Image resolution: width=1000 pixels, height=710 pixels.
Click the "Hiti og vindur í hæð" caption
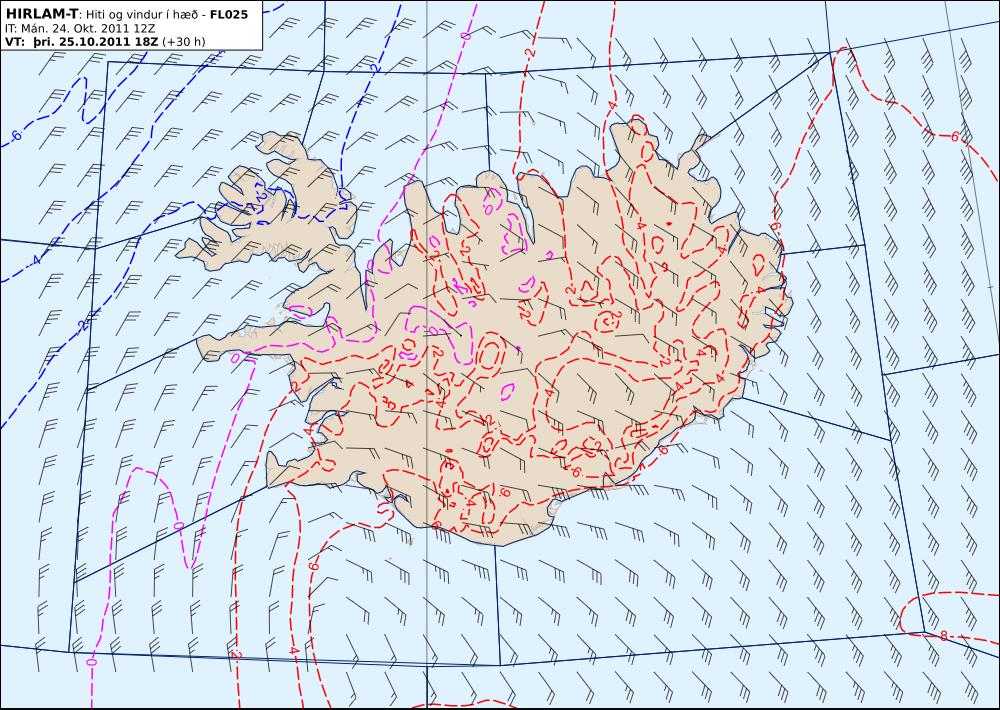point(142,14)
